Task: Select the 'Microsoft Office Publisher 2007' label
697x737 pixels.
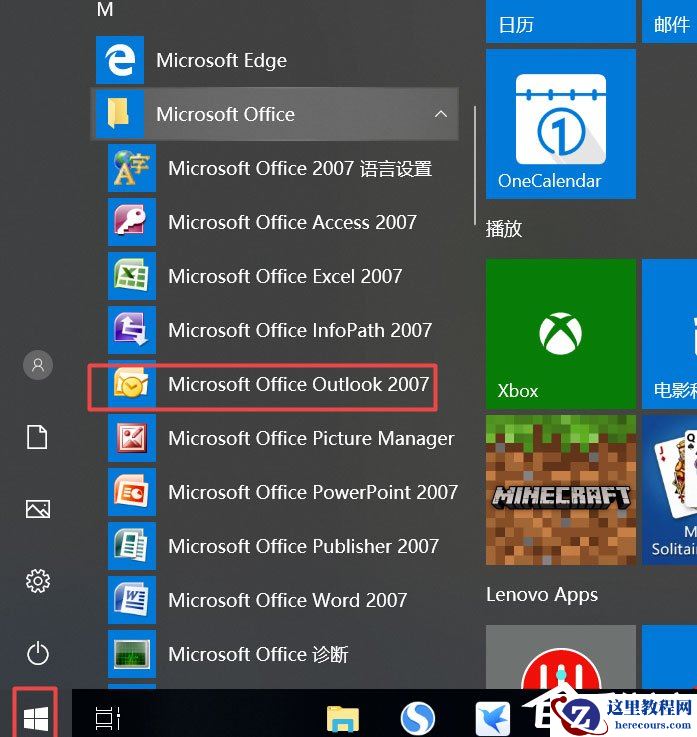Action: coord(304,546)
